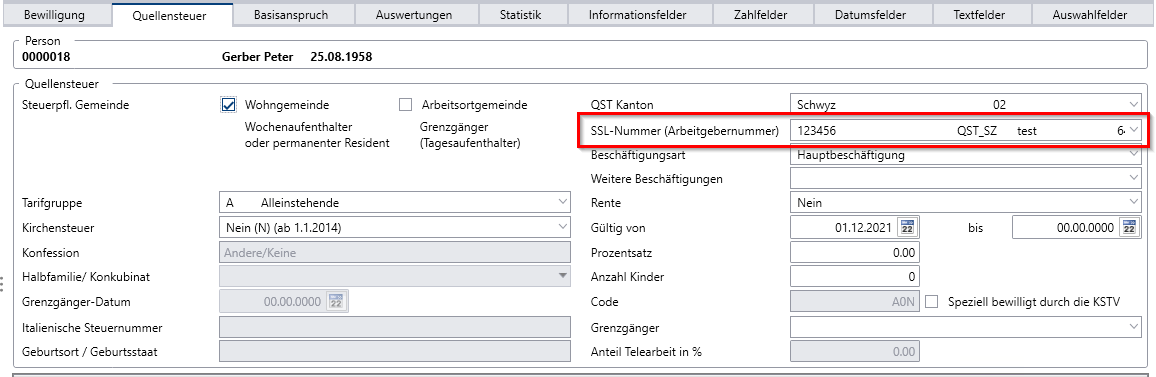Expand the Tarifgruppe combo box
1156x377 pixels.
563,202
